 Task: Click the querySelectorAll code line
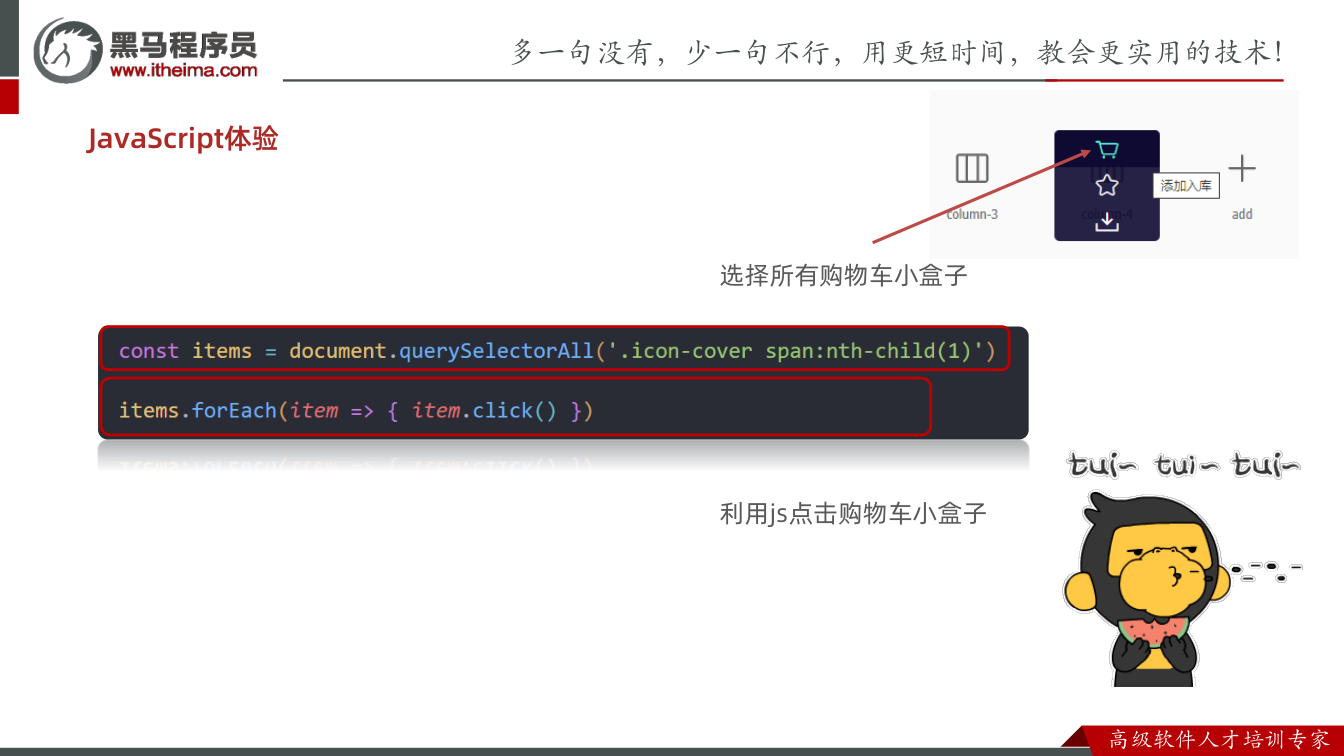coord(555,351)
